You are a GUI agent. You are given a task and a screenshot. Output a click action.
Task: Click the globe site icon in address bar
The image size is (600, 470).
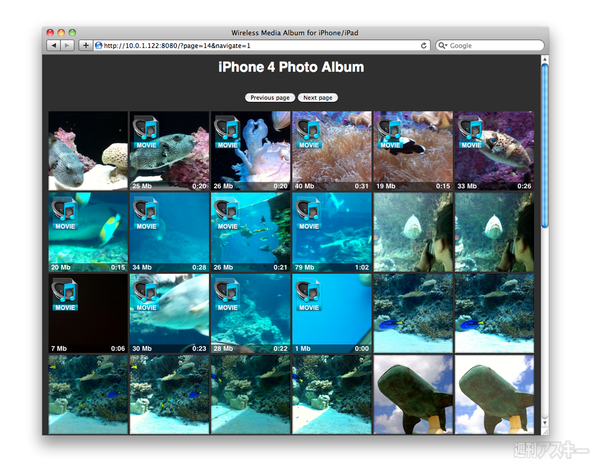[98, 45]
